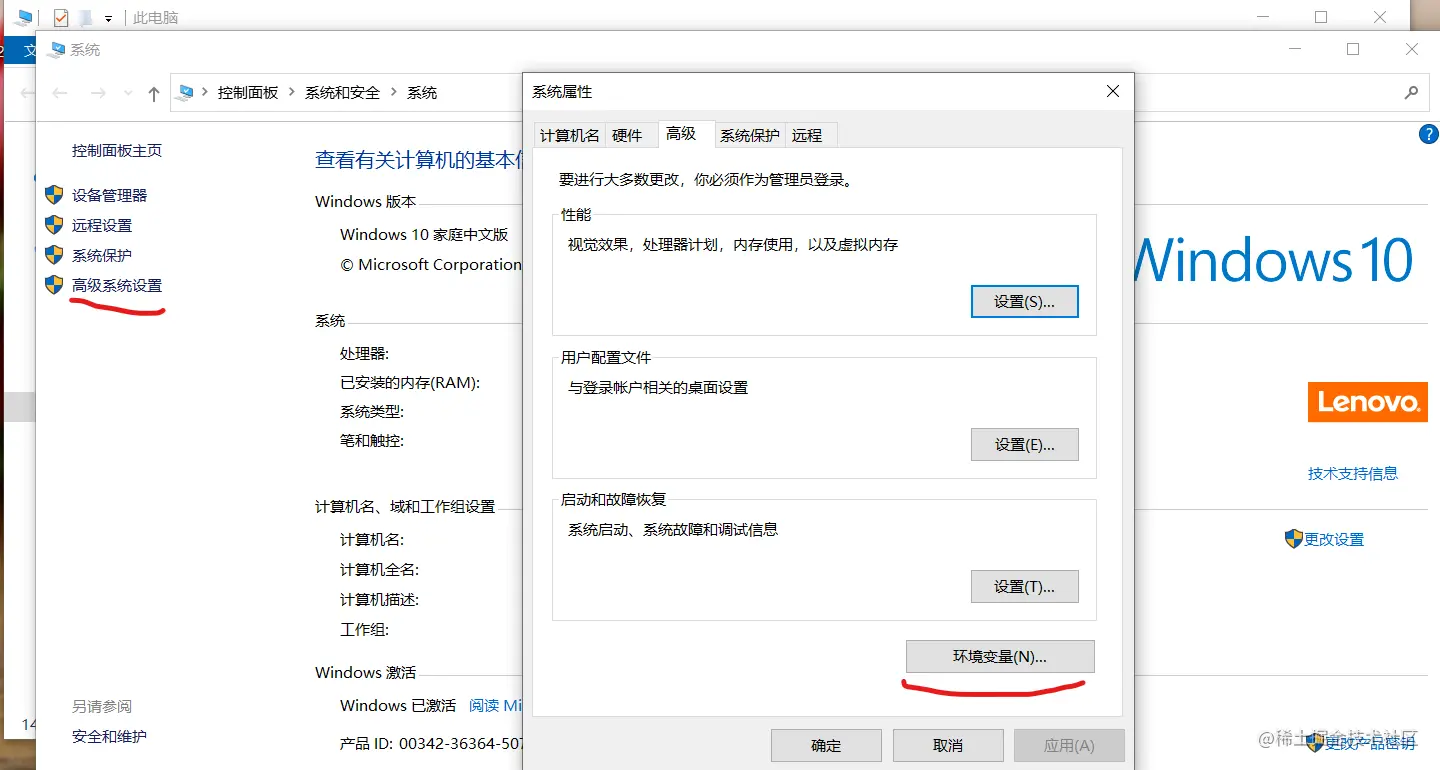The image size is (1440, 770).
Task: Click the 系统 breadcrumb in the address bar
Action: point(422,93)
